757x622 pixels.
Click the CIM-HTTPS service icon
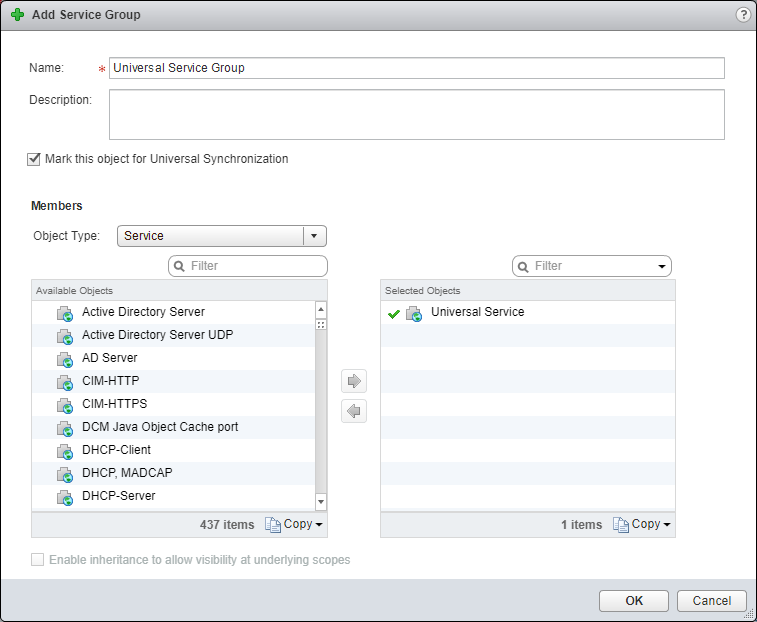65,405
